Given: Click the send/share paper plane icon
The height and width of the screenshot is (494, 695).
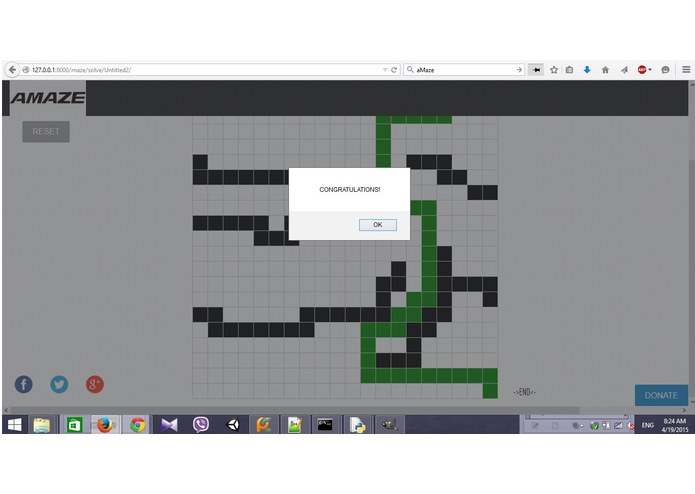Looking at the screenshot, I should click(624, 70).
